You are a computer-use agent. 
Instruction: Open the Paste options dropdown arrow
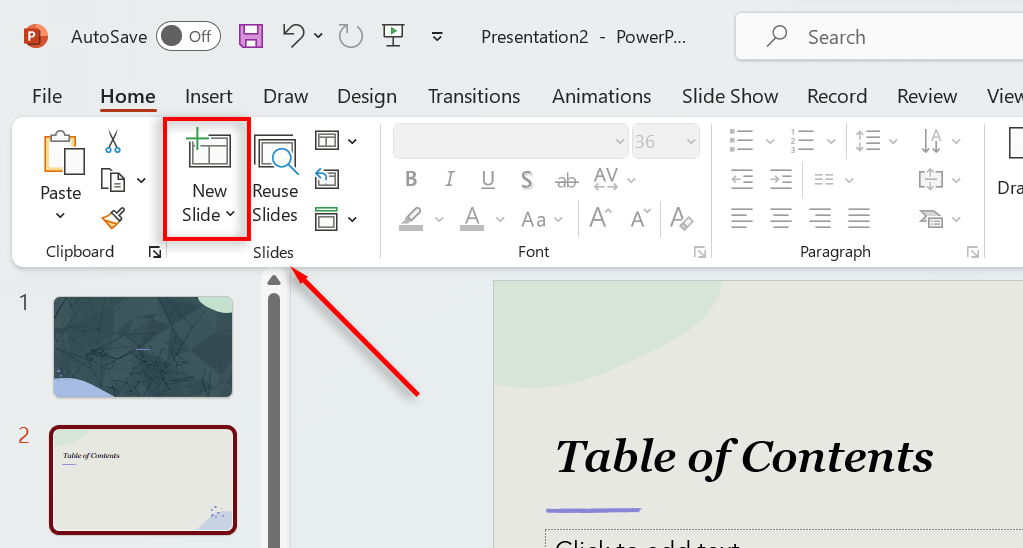point(60,215)
